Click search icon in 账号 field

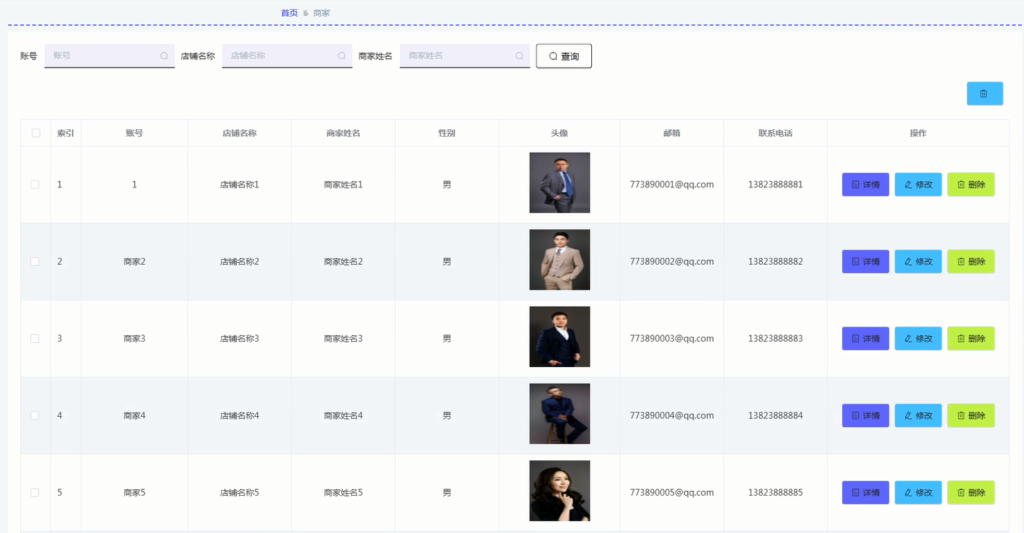[x=164, y=56]
